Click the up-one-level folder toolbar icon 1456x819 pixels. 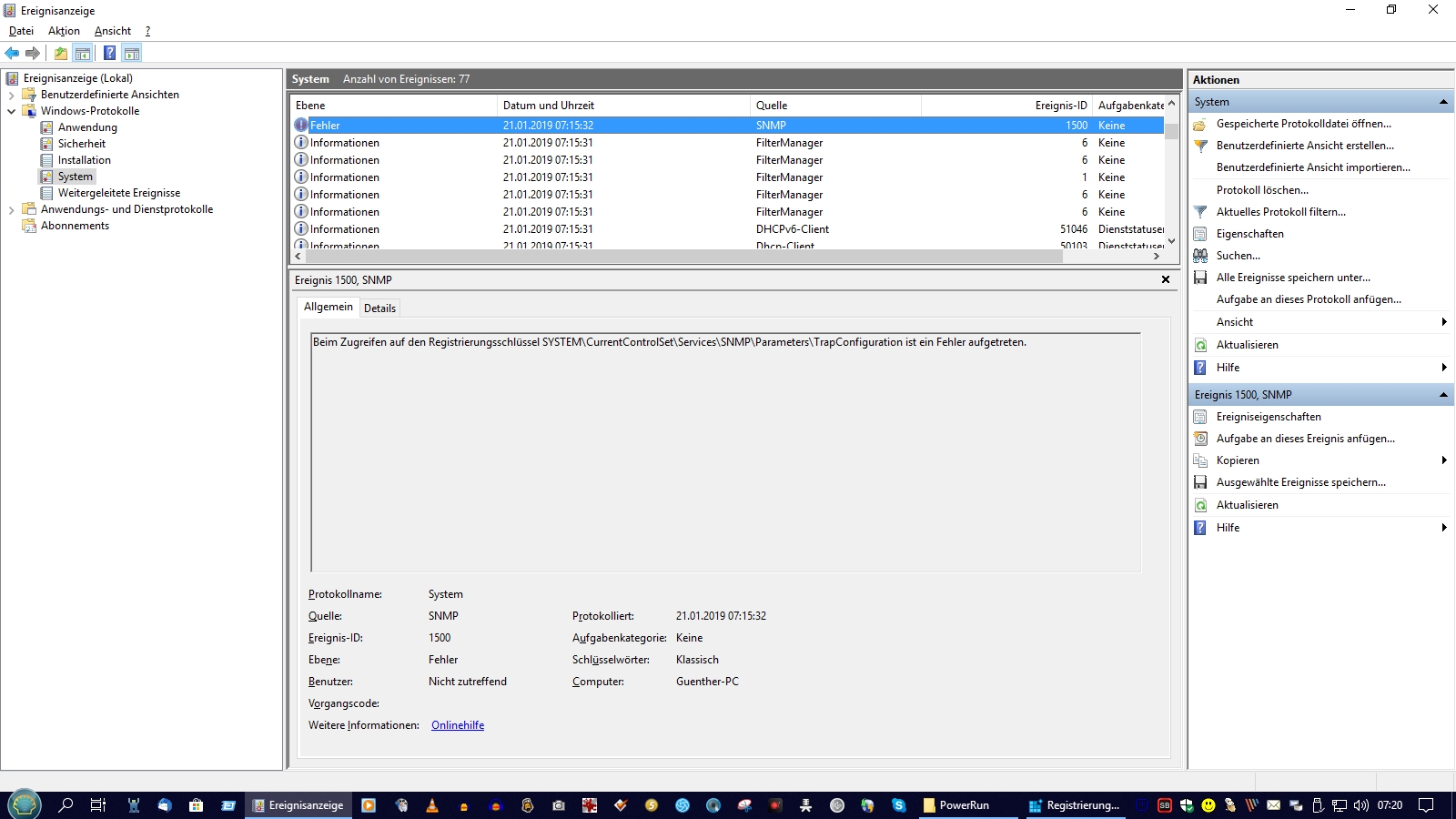point(60,53)
